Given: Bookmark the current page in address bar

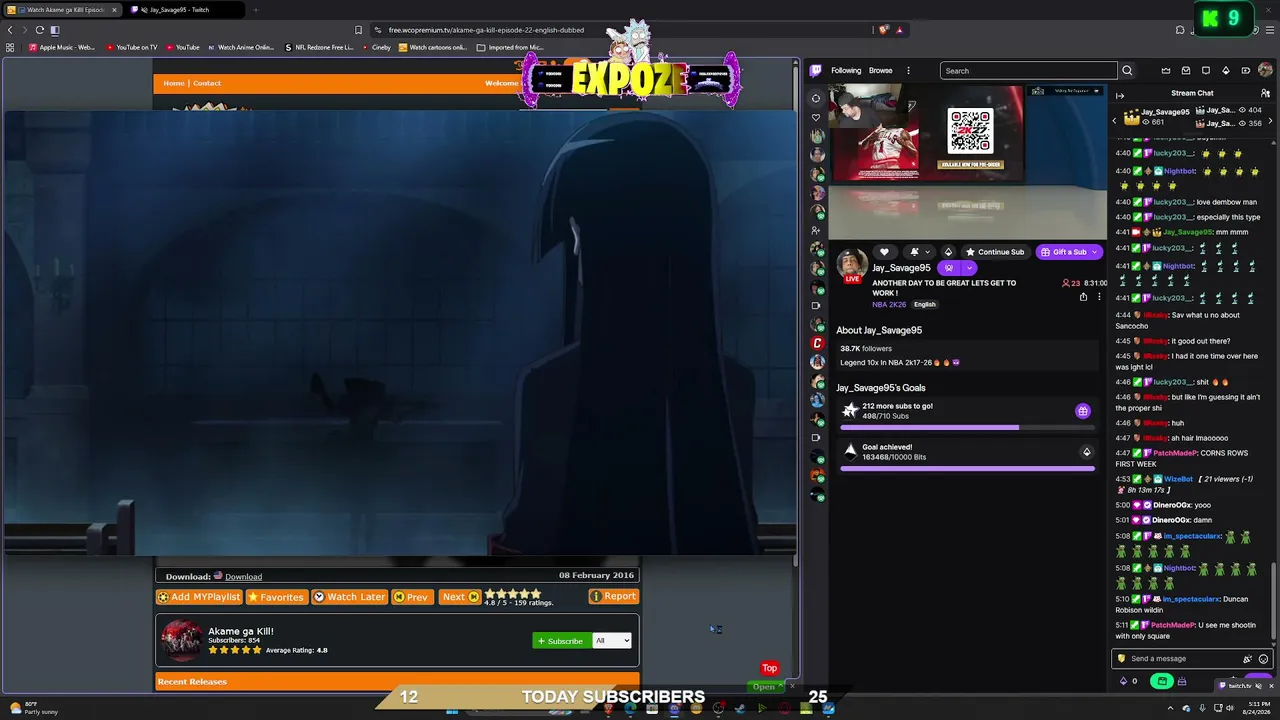Looking at the screenshot, I should pos(358,30).
